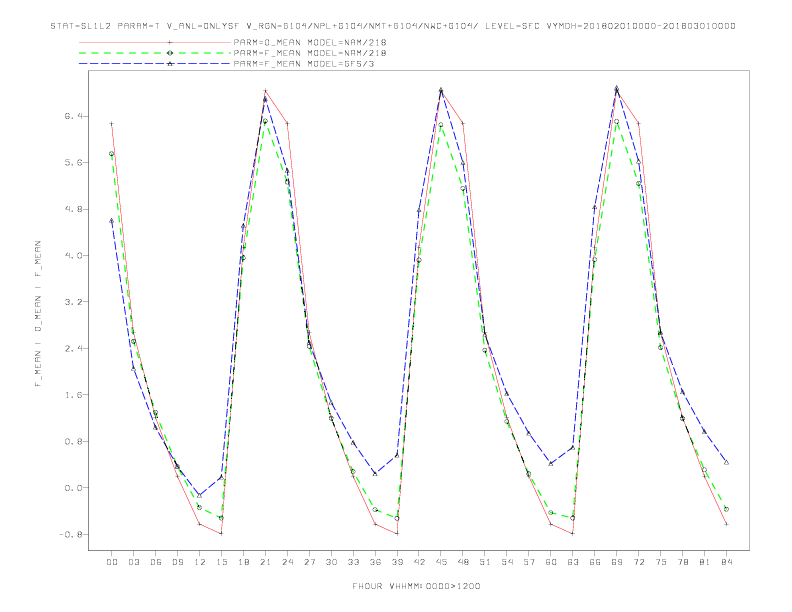Click the -0.8 y-axis tick label
Image resolution: width=792 pixels, height=612 pixels.
coord(70,534)
